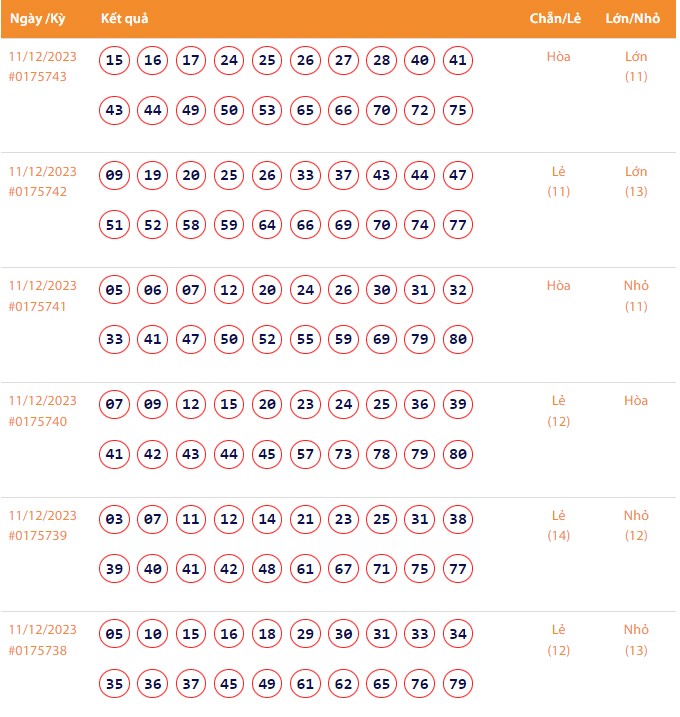Click the 'Ngày /Kỳ' column header
This screenshot has height=717, width=680.
click(x=39, y=19)
